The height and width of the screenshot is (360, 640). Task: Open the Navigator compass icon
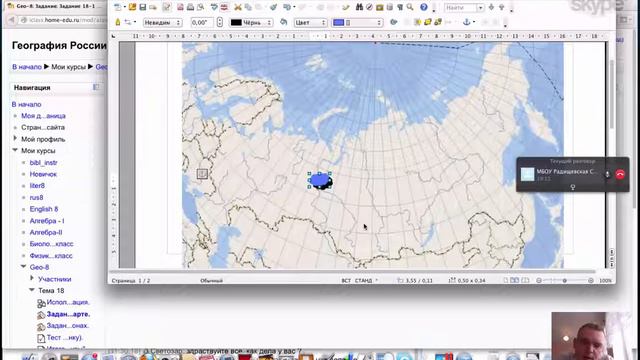369,7
